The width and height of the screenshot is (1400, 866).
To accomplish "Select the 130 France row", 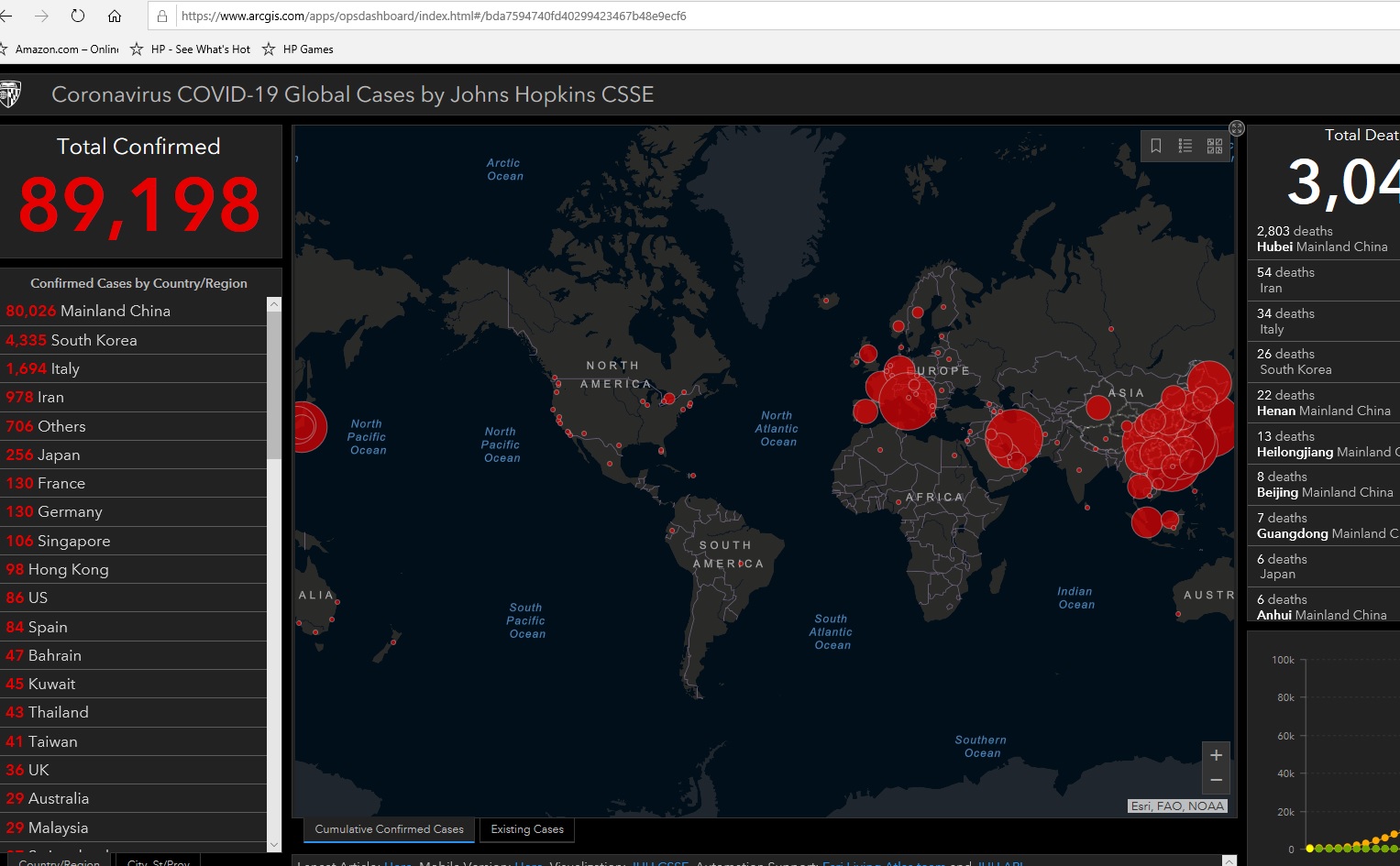I will coord(134,483).
